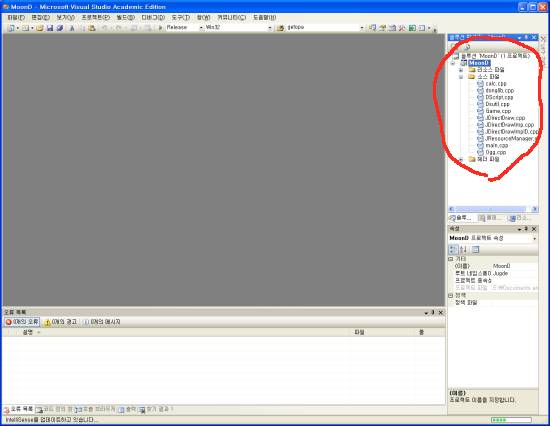550x426 pixels.
Task: Select the MoonD project node
Action: [479, 63]
